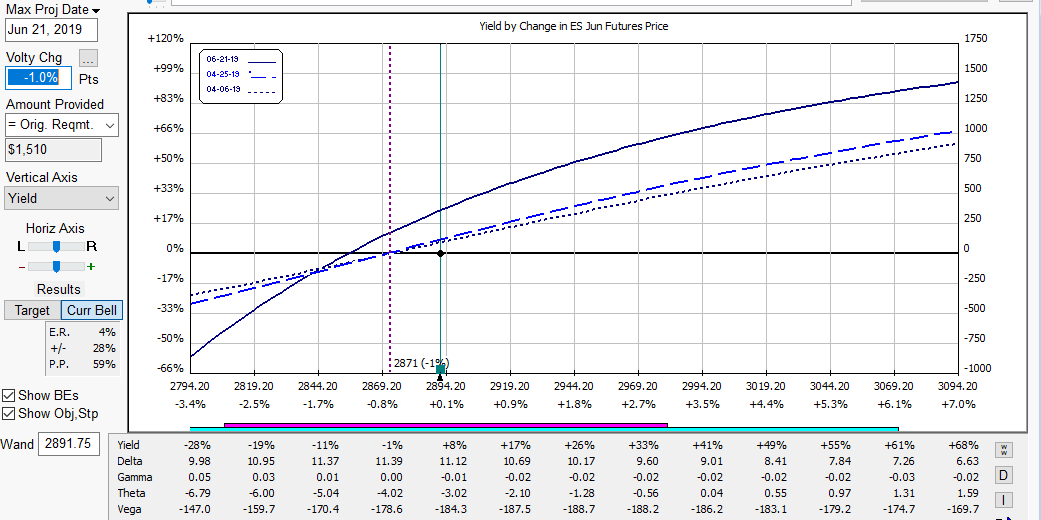Click the Theta 0.04 table cell

(x=711, y=493)
